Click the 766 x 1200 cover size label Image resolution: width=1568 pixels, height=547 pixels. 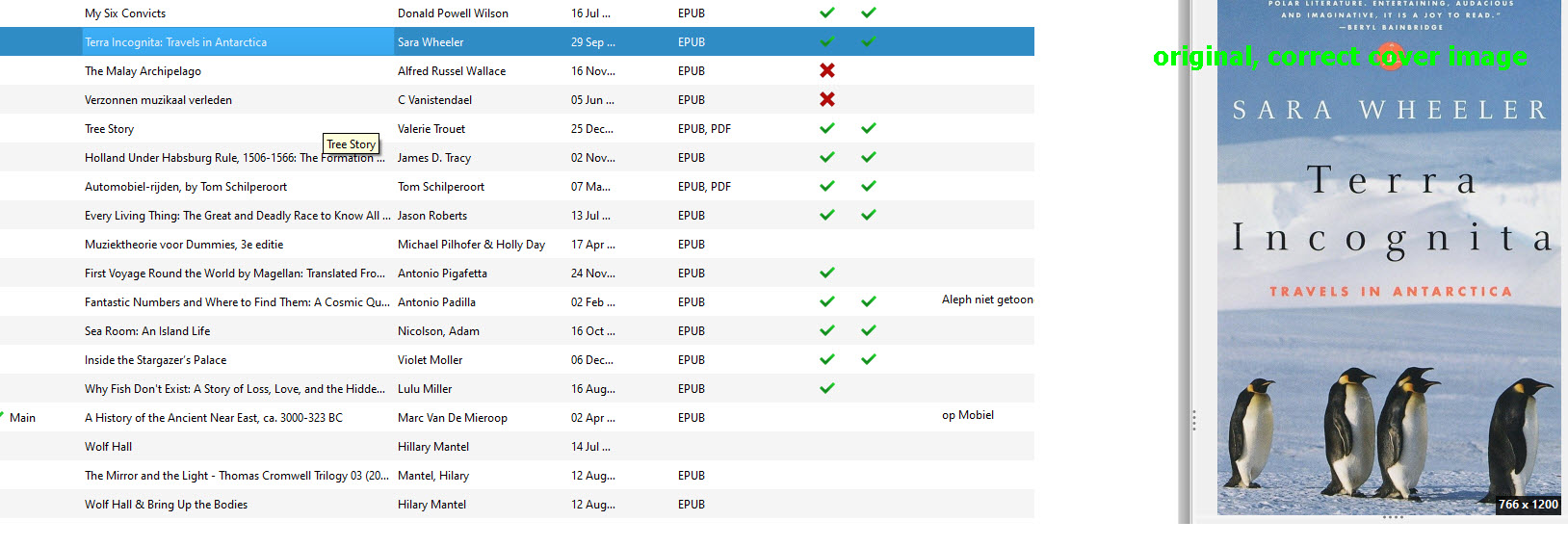[1528, 504]
